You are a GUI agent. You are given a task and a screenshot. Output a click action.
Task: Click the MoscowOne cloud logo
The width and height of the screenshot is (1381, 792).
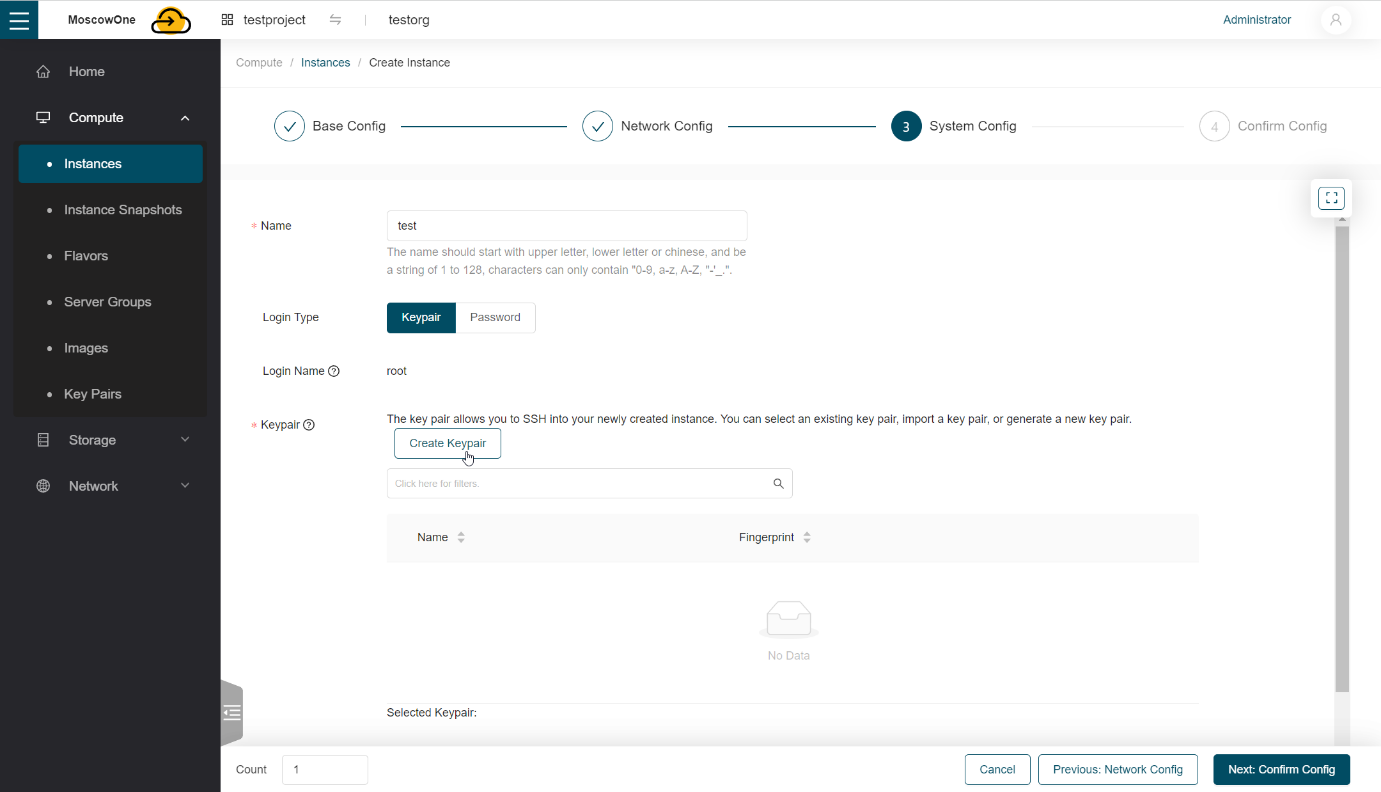170,19
